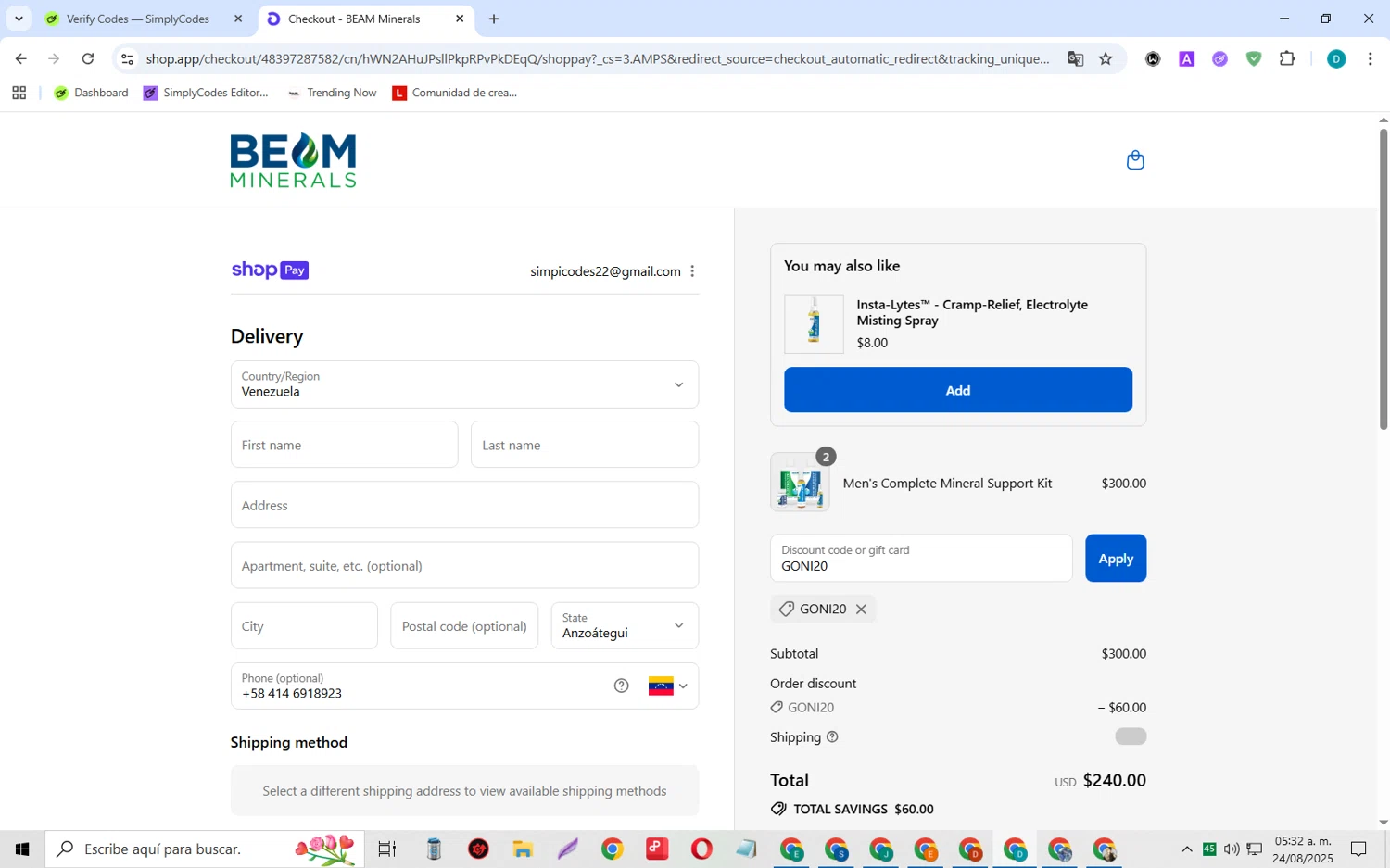Click the Windows taskbar search box

(205, 849)
